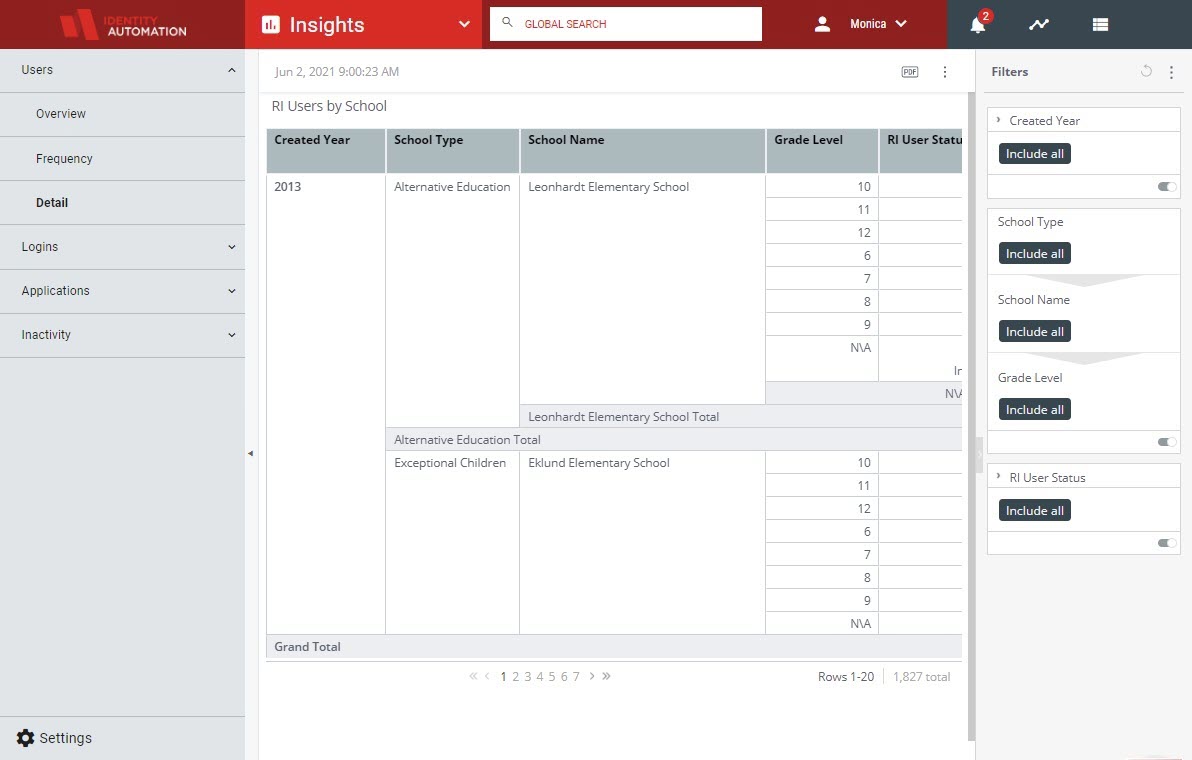
Task: Open the Filters panel three-dot menu
Action: coord(1171,71)
